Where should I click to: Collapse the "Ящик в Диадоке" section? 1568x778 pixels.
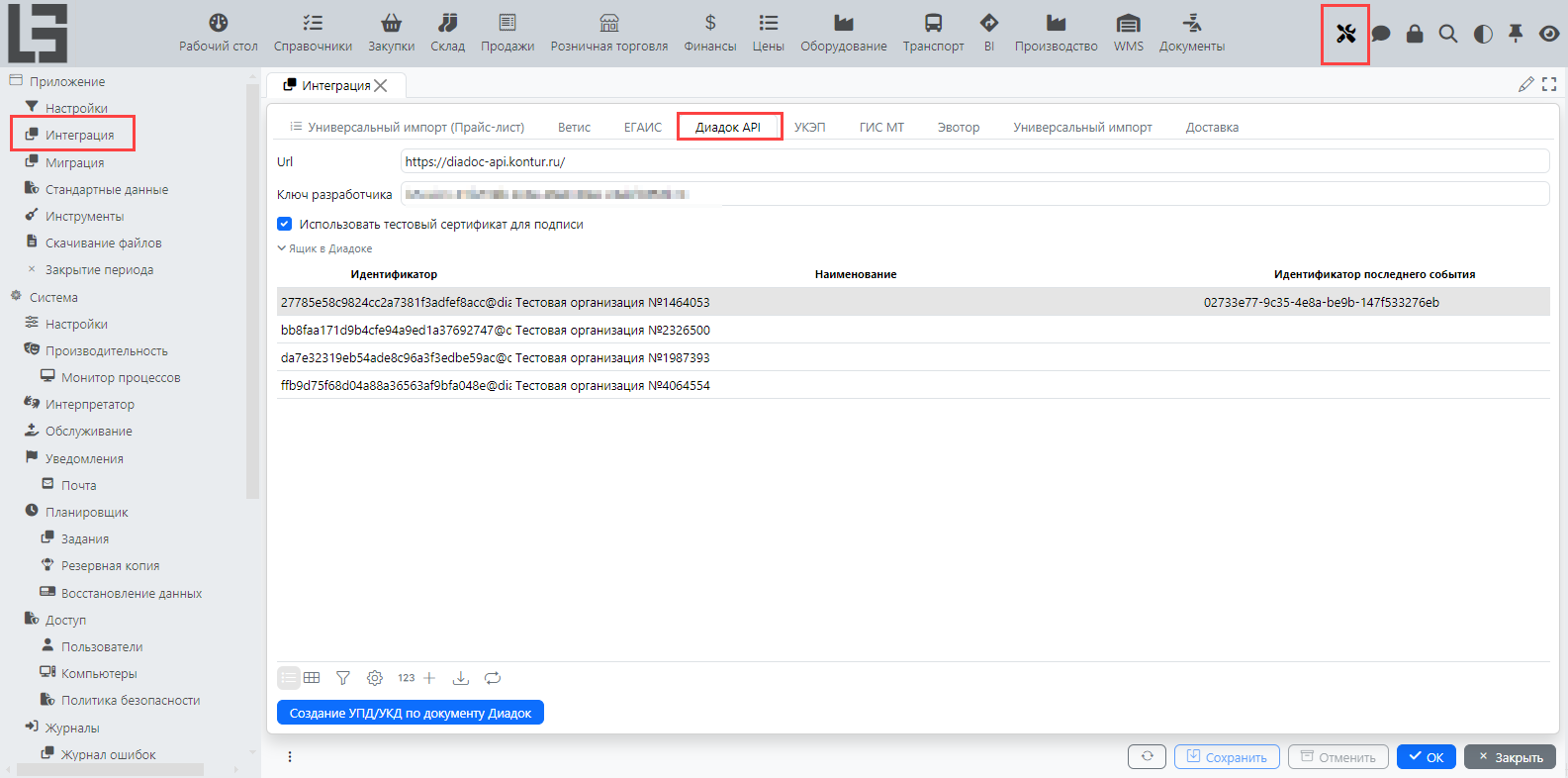(x=282, y=248)
